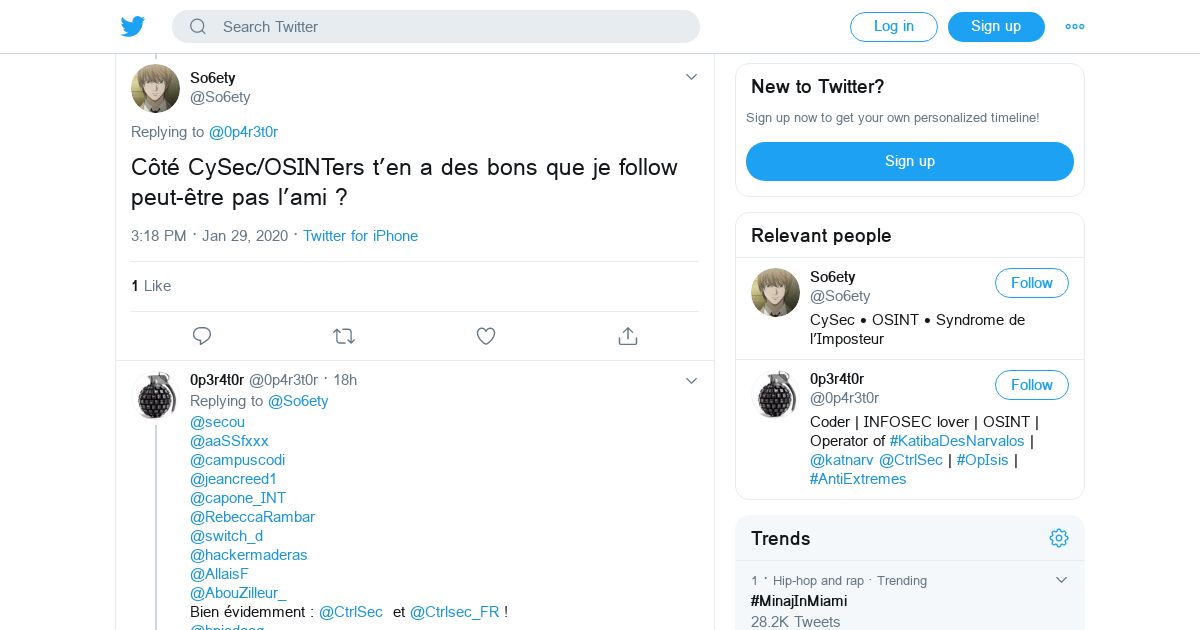
Task: Expand 0p3r4t0r reply options chevron
Action: point(691,381)
